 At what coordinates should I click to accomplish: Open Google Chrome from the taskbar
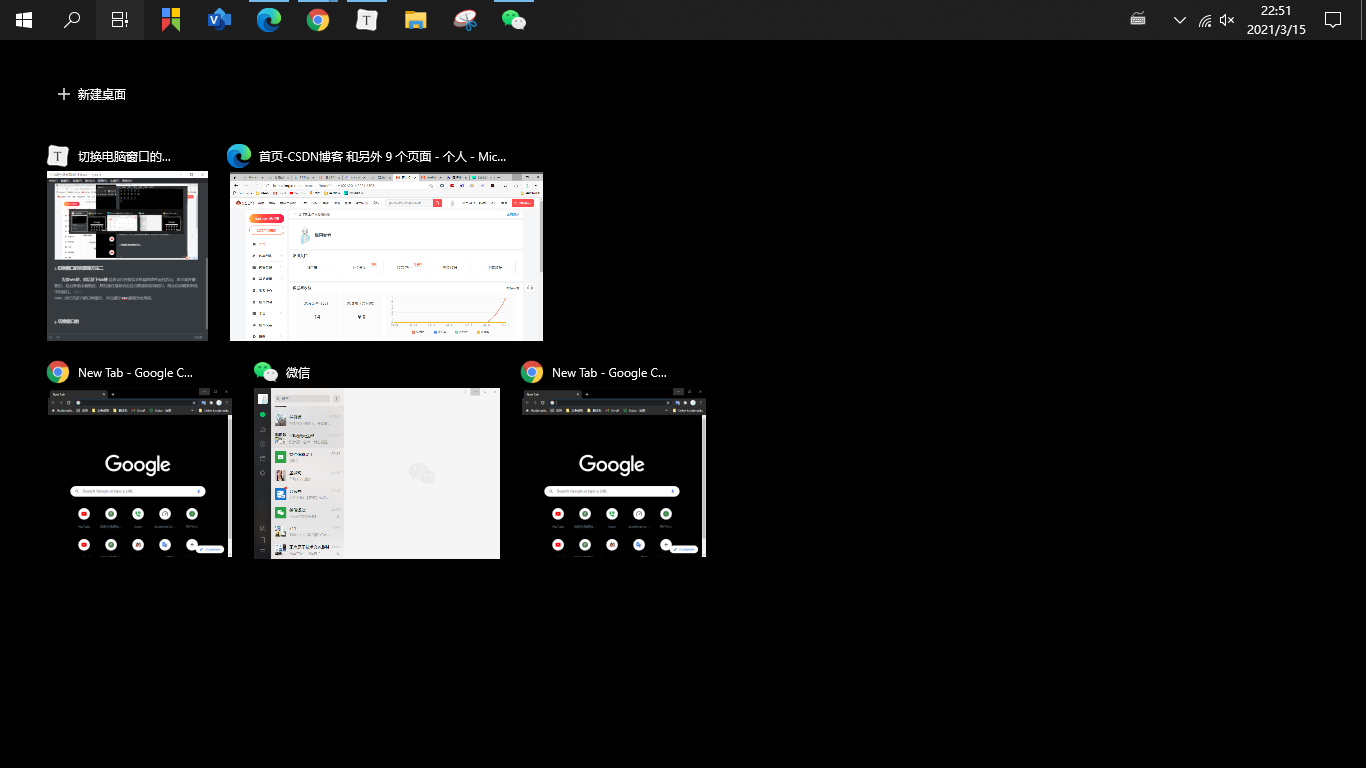pyautogui.click(x=318, y=20)
